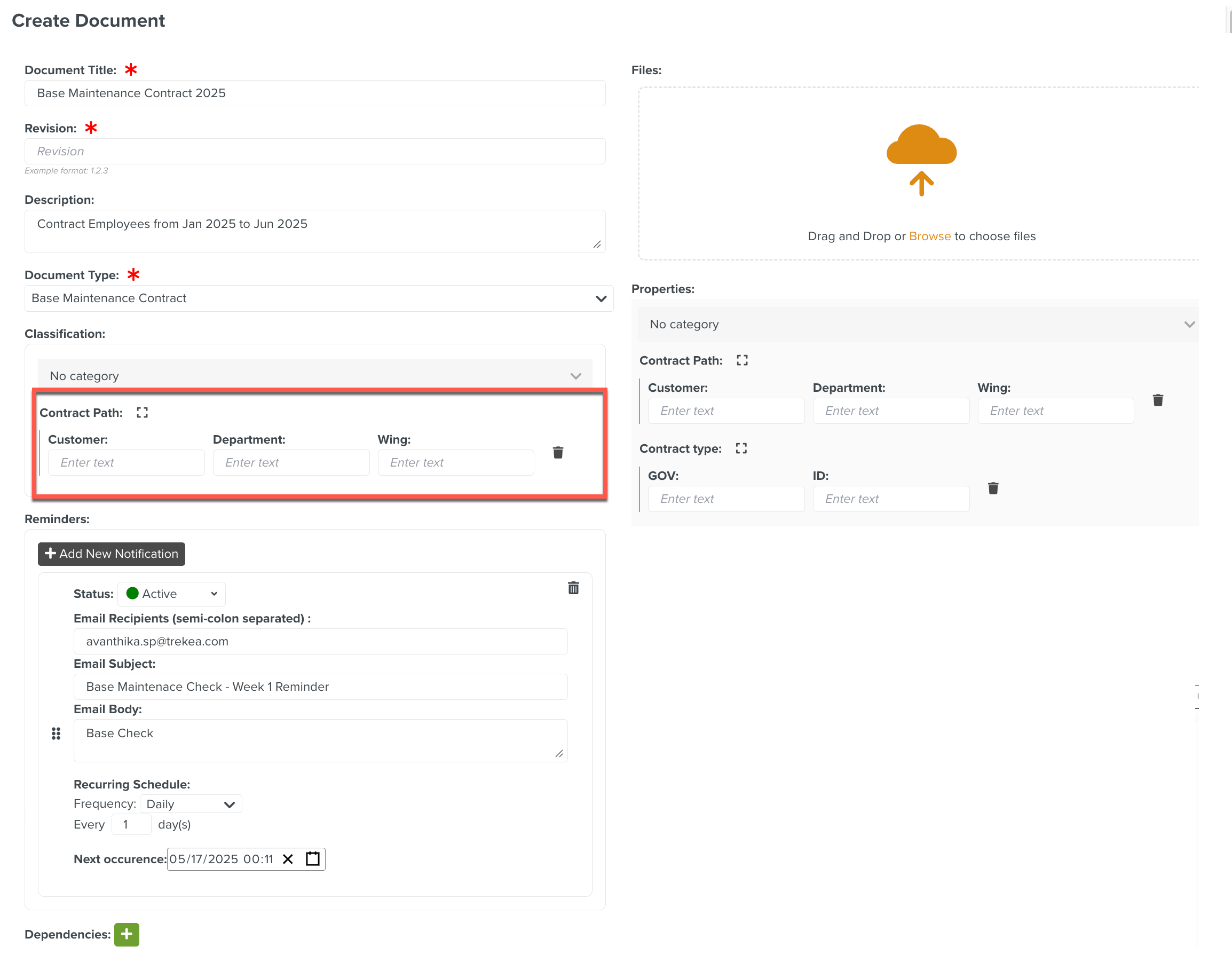Clear the Next occurrence date value
Screen dimensions: 1232x962
pos(288,859)
